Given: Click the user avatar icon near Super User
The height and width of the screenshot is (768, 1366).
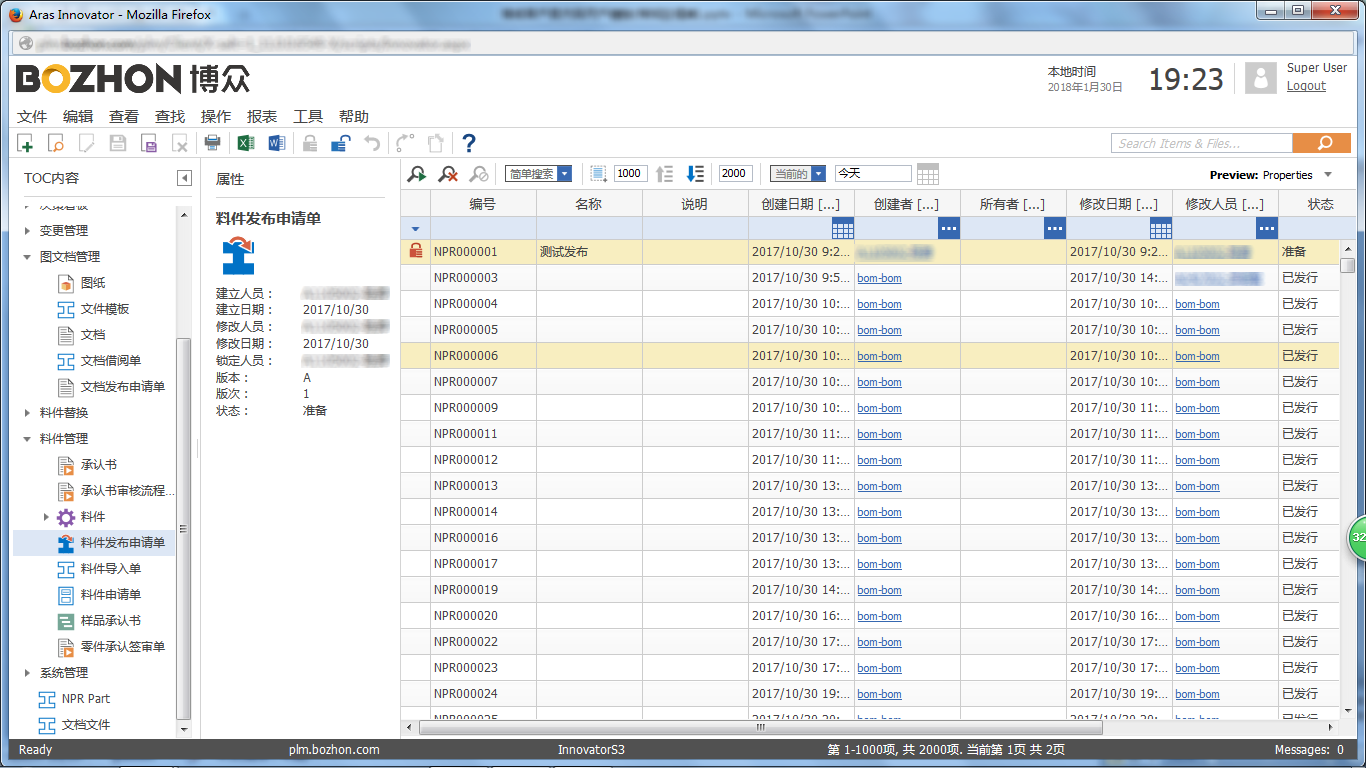Looking at the screenshot, I should click(x=1261, y=78).
